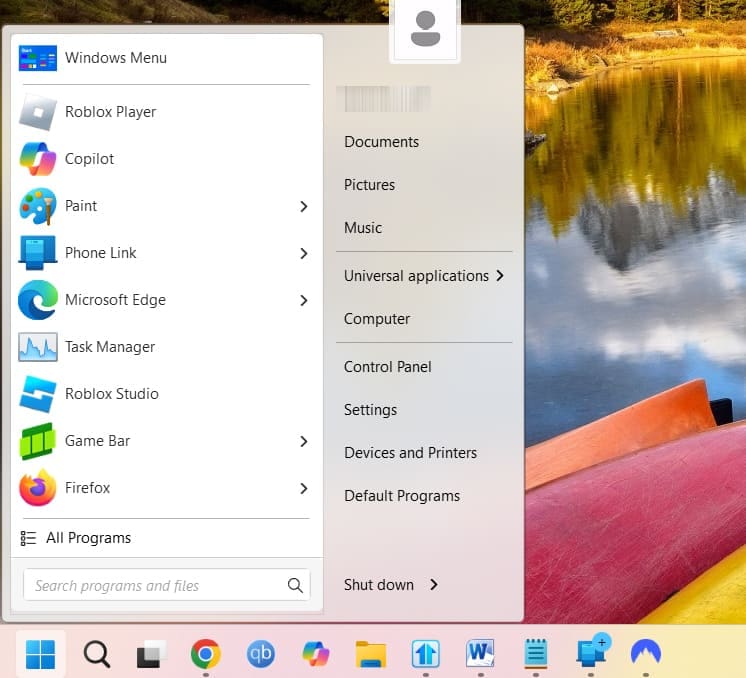Show All Programs list
The width and height of the screenshot is (746, 678).
88,538
